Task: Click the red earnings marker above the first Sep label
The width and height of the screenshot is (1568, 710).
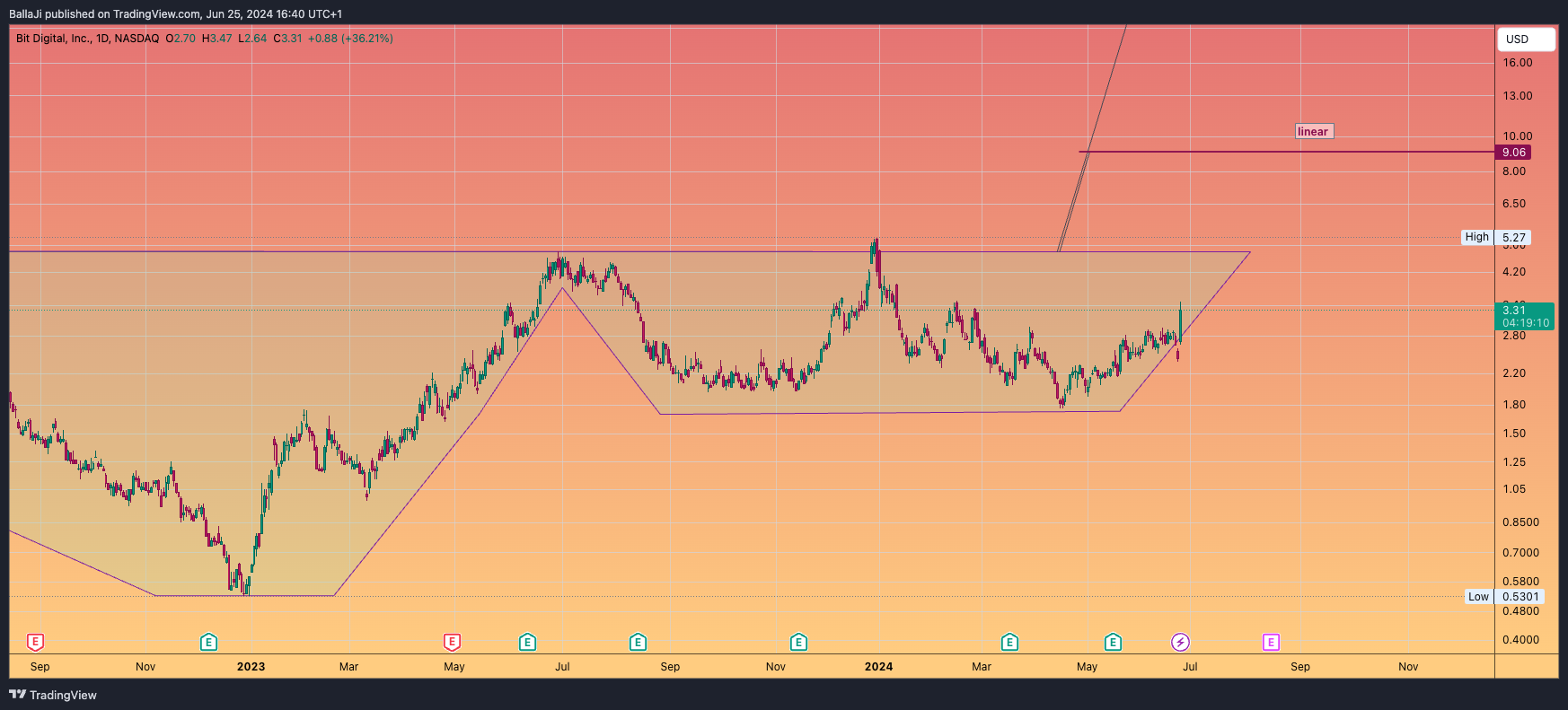Action: 35,642
